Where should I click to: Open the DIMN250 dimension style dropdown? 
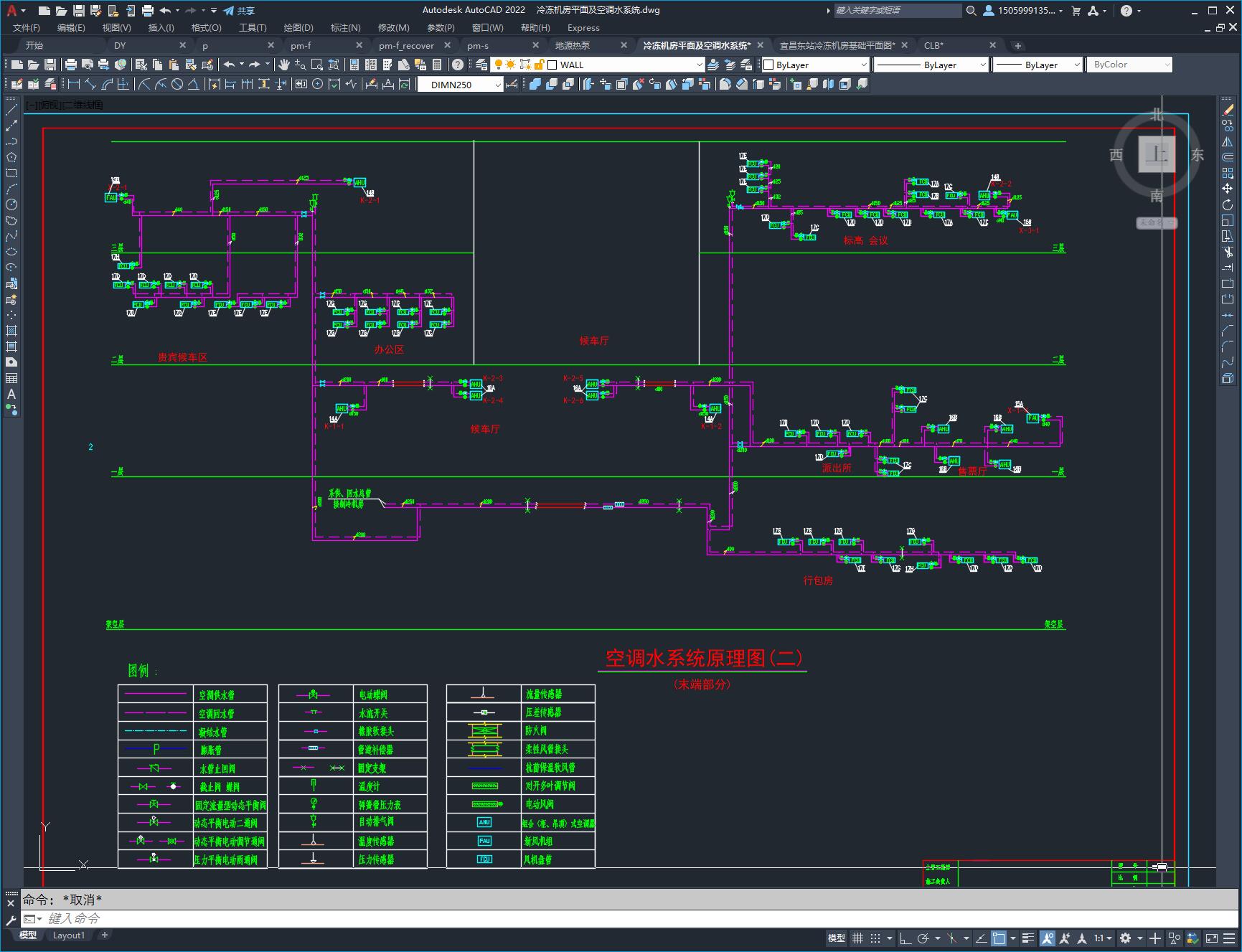coord(498,85)
